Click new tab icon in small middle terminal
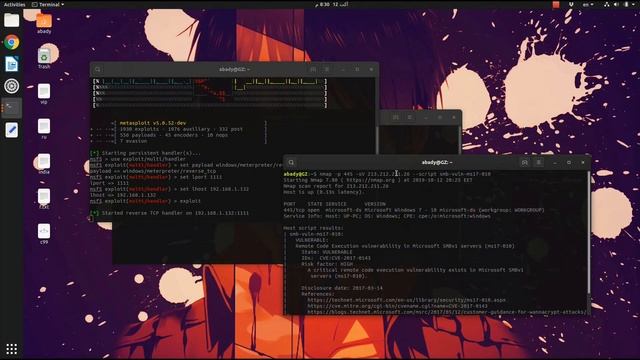 [x=396, y=117]
